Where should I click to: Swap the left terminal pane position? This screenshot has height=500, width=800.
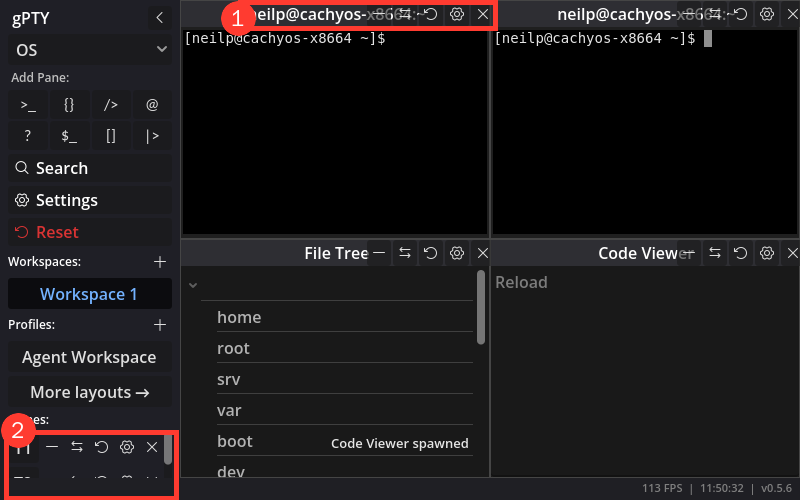coord(405,14)
